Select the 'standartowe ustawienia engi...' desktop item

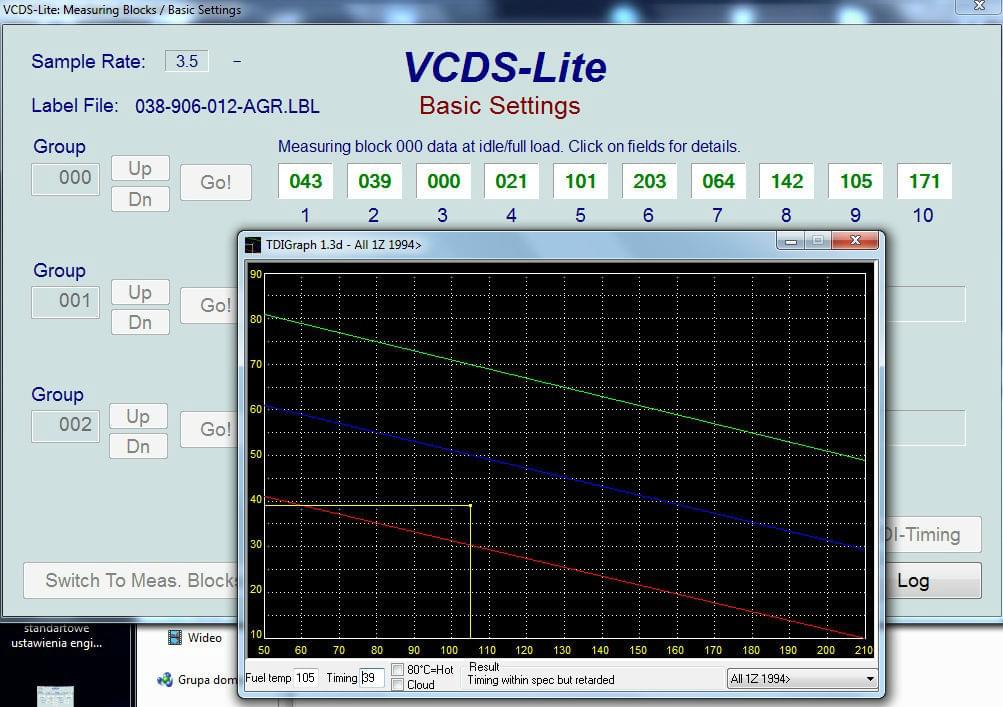click(56, 636)
